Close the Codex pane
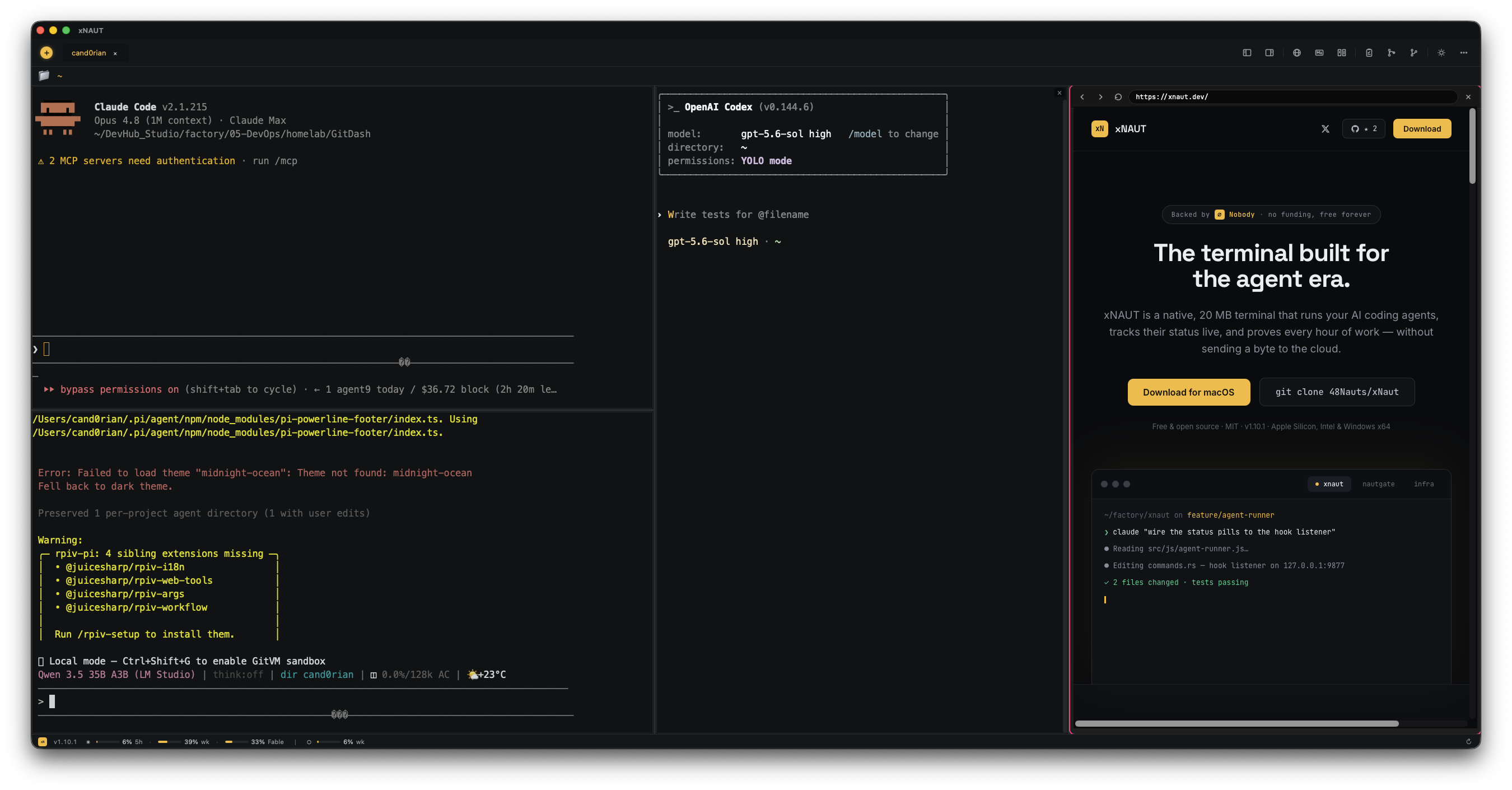Image resolution: width=1512 pixels, height=790 pixels. click(x=1060, y=93)
